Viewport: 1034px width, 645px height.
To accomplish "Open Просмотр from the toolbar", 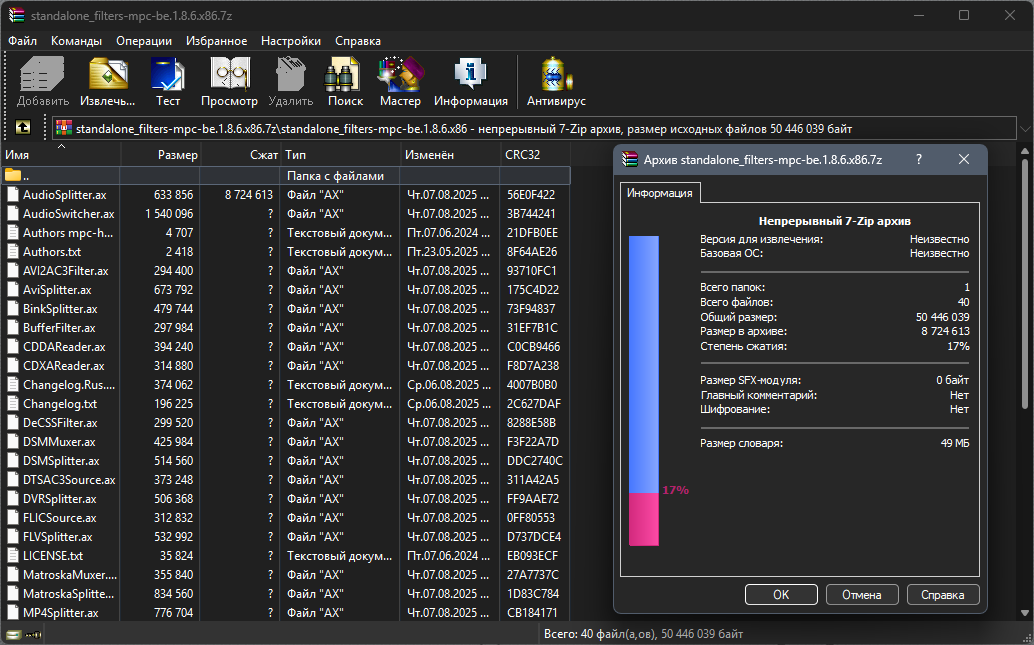I will tap(229, 74).
